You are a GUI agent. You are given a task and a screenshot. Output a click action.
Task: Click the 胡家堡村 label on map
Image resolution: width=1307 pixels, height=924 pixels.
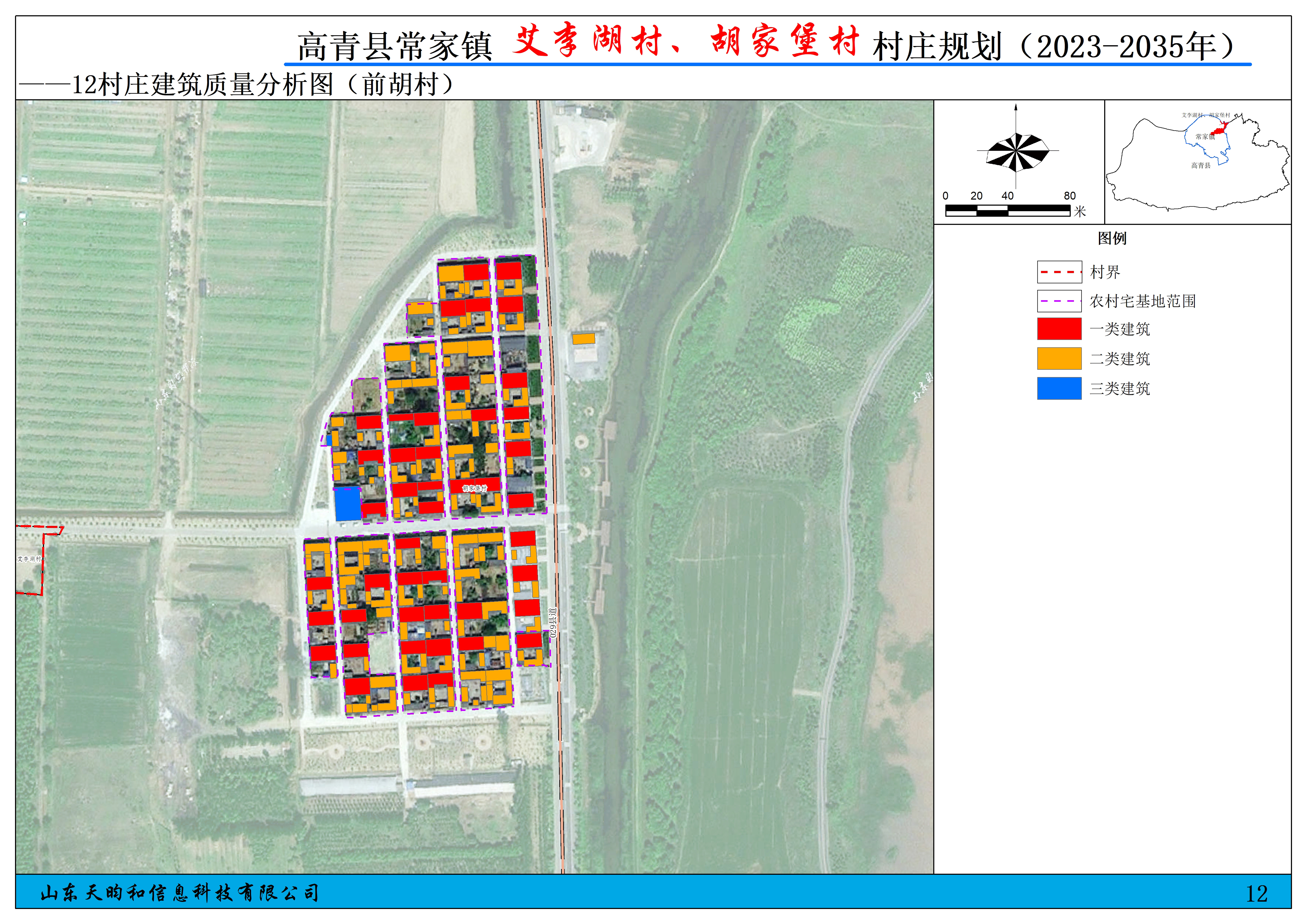pos(474,488)
